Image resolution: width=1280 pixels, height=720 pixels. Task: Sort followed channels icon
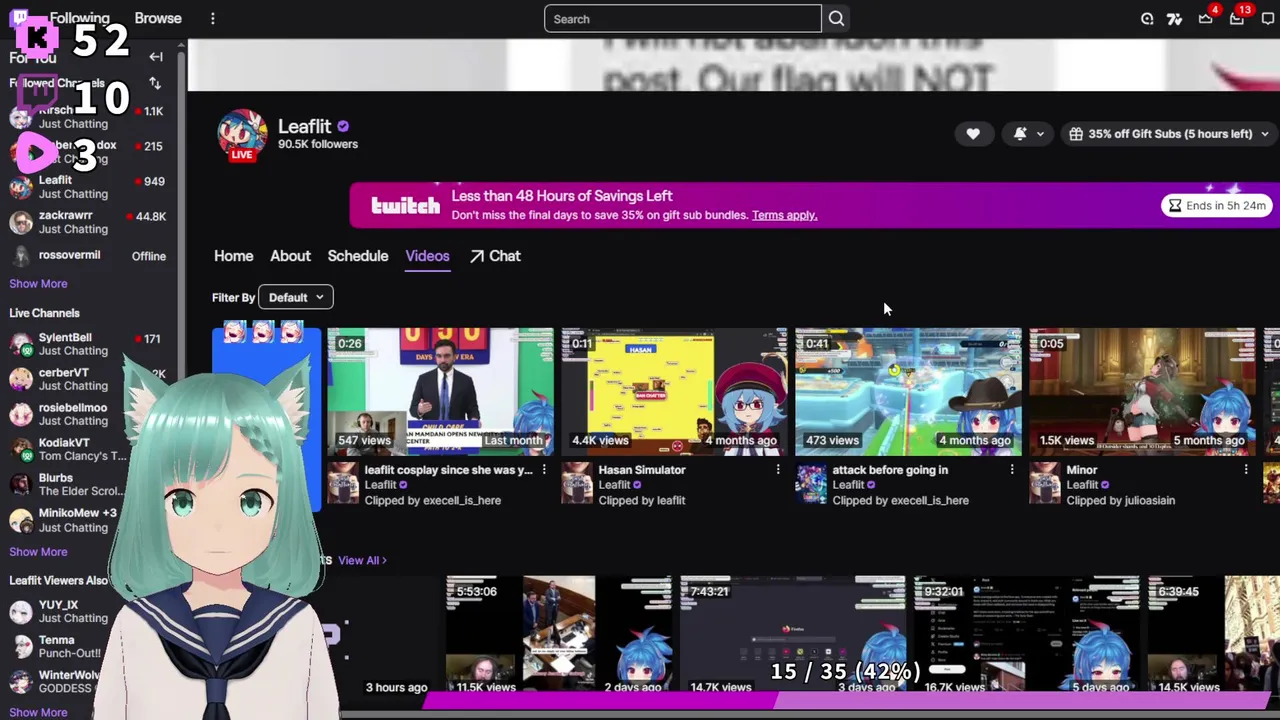(x=155, y=83)
